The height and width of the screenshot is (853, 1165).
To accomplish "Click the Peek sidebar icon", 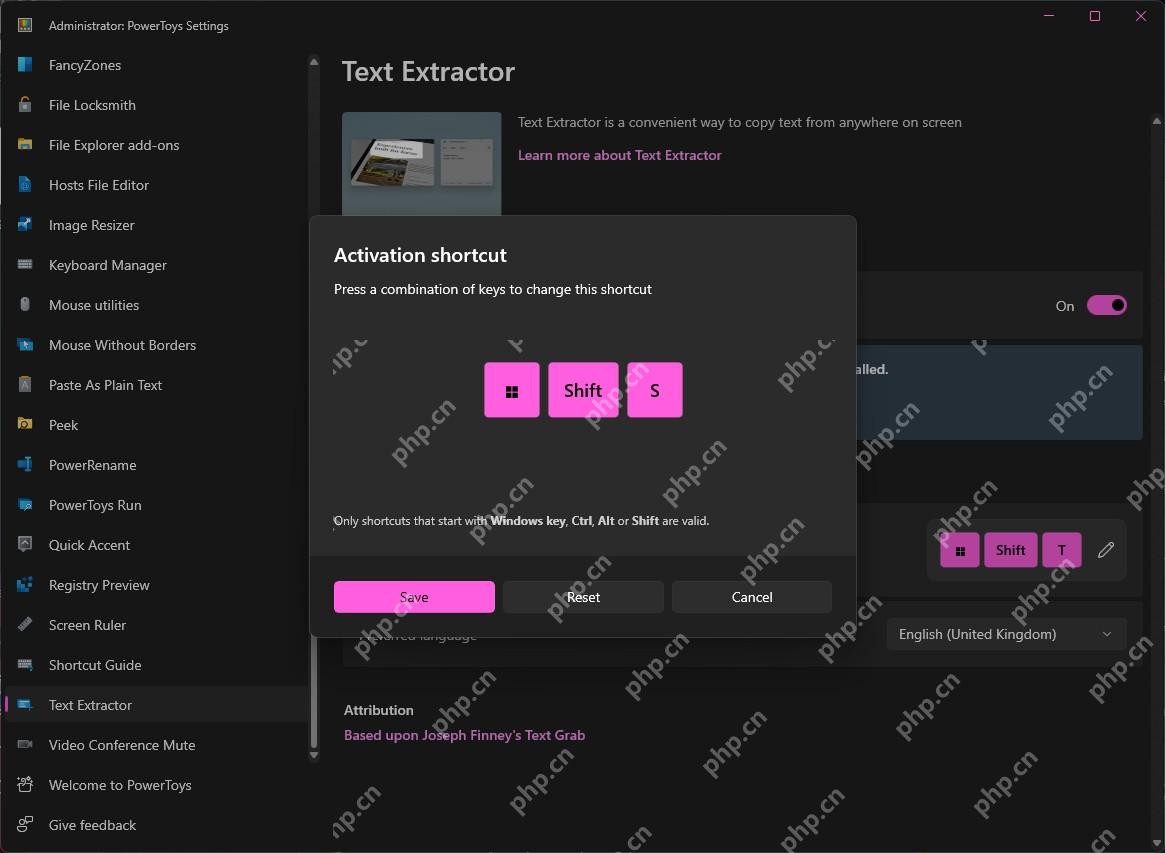I will [25, 424].
